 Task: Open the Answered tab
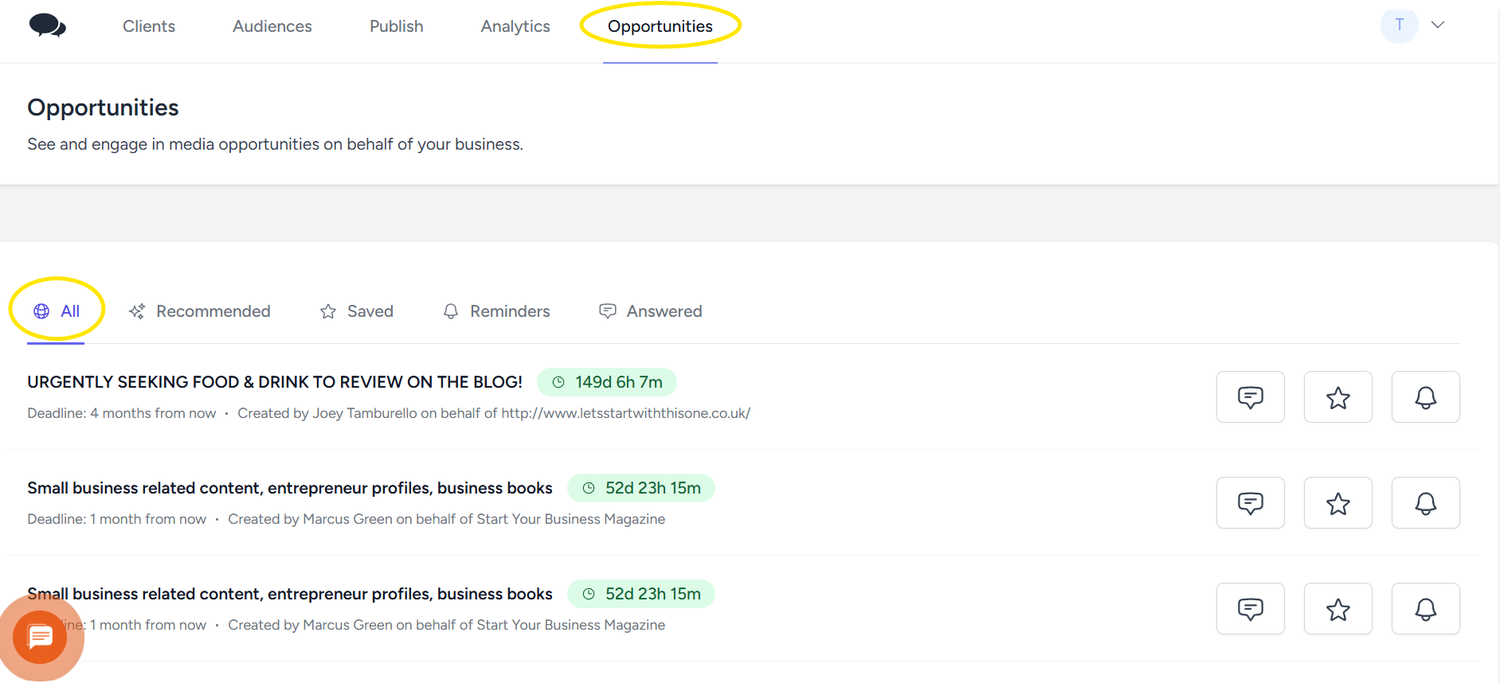click(650, 311)
